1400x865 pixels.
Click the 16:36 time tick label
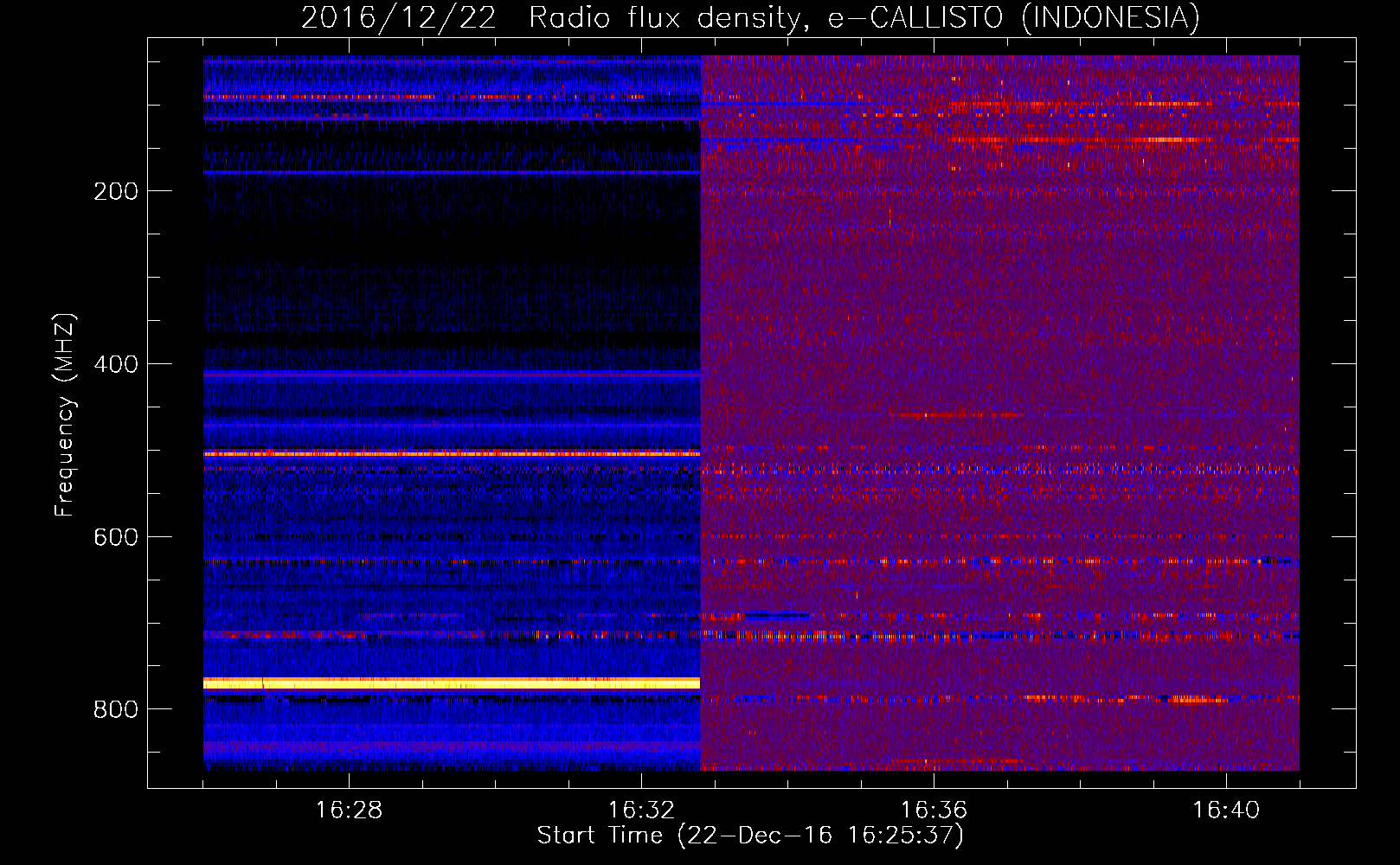(x=934, y=811)
